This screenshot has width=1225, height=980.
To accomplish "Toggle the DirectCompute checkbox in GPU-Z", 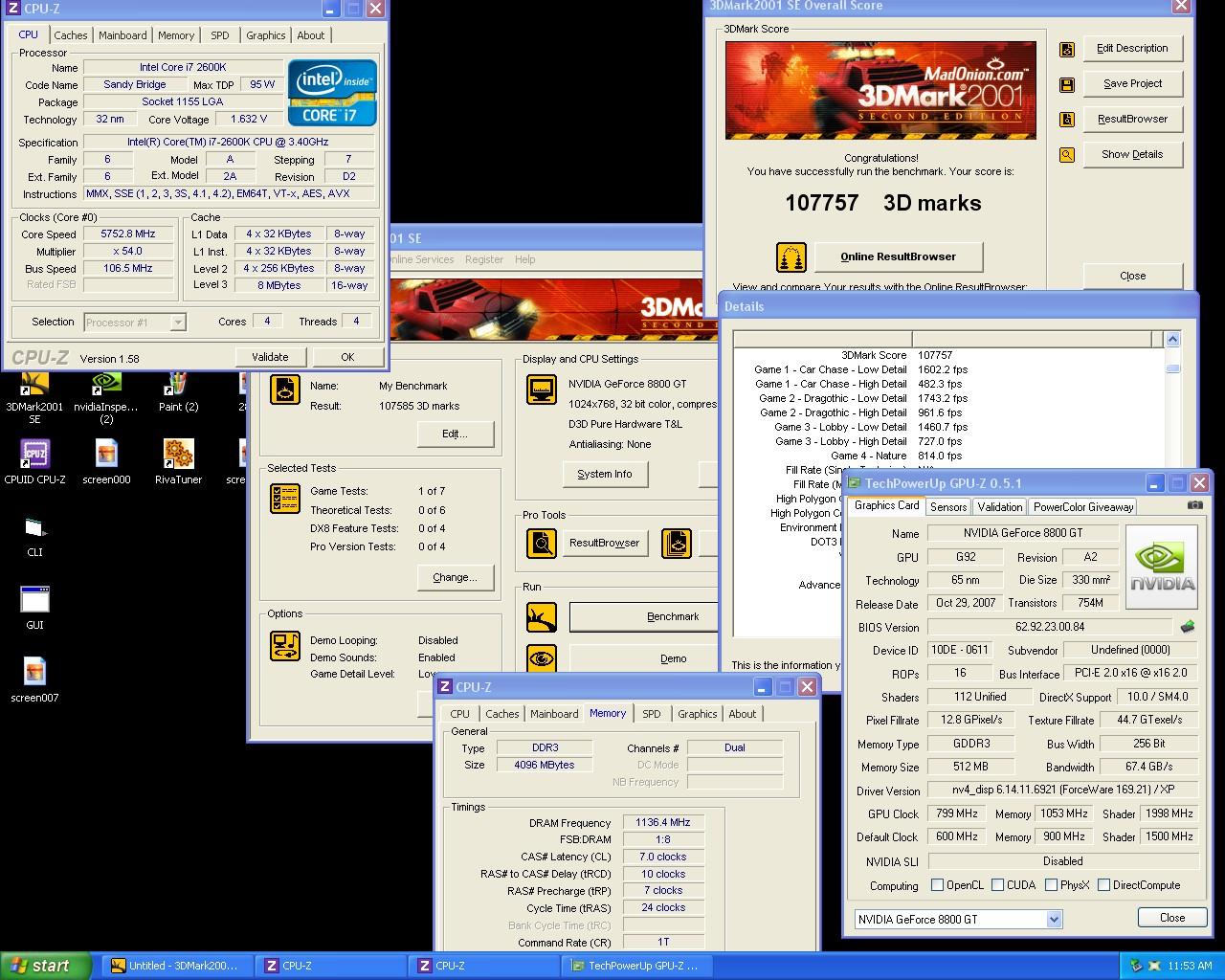I will click(x=1103, y=885).
